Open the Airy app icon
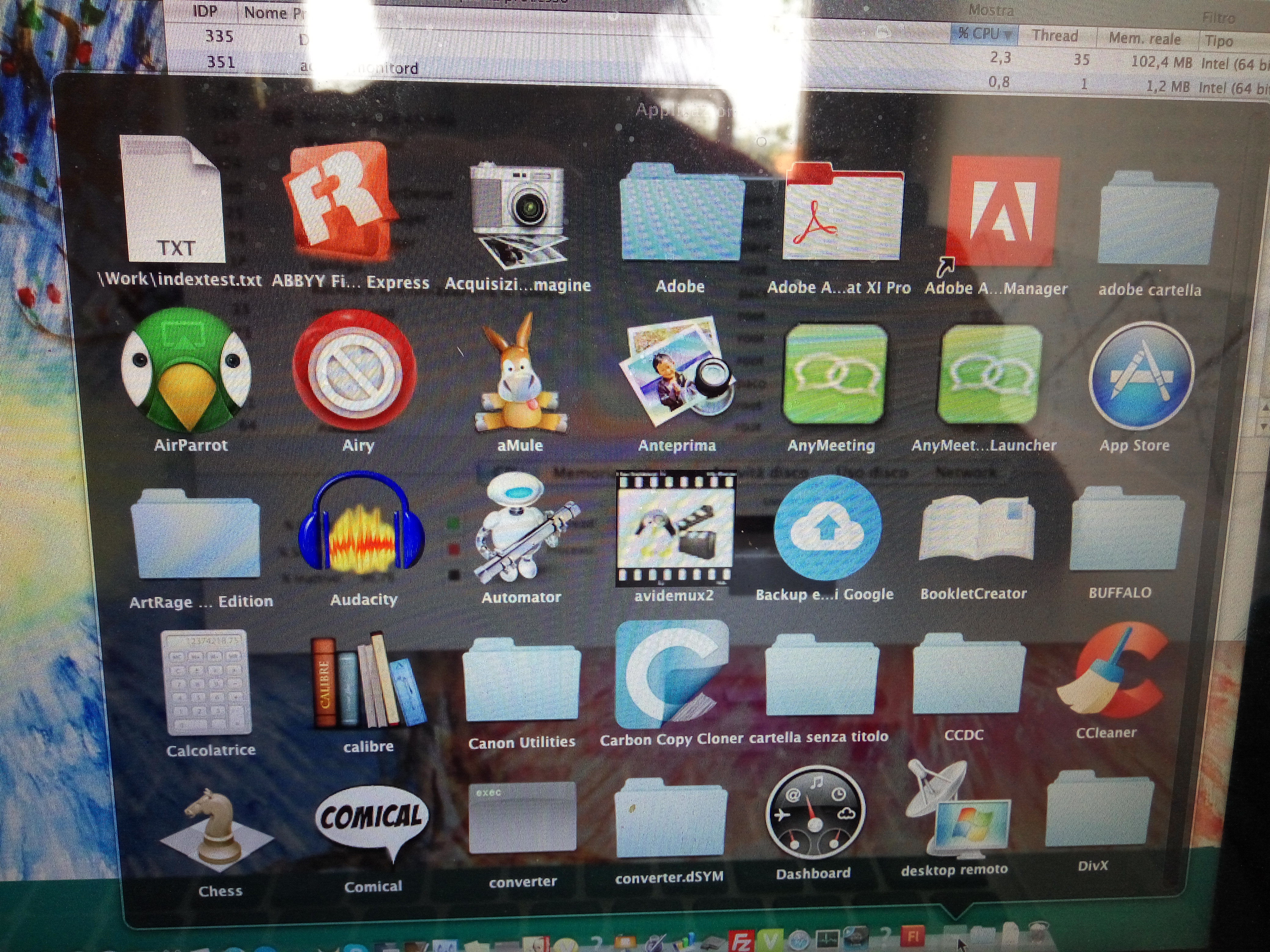This screenshot has height=952, width=1270. [355, 370]
